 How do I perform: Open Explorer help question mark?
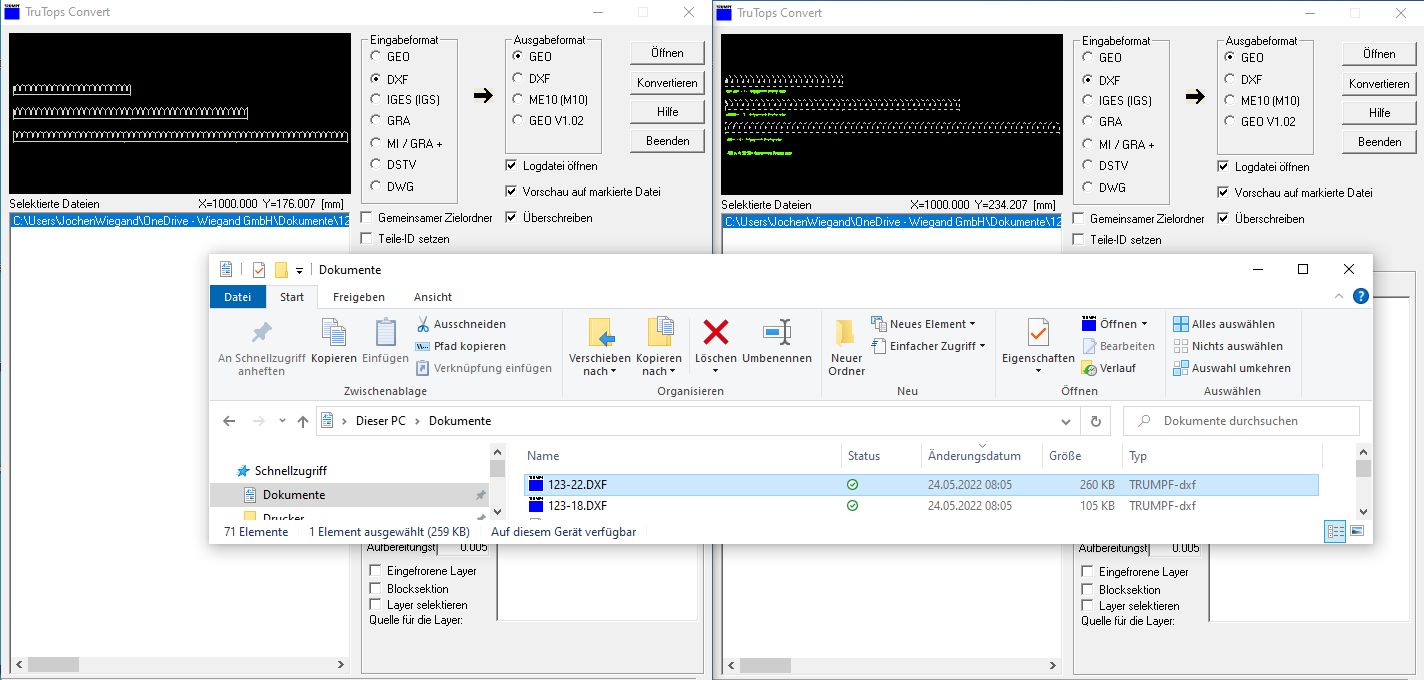tap(1360, 296)
